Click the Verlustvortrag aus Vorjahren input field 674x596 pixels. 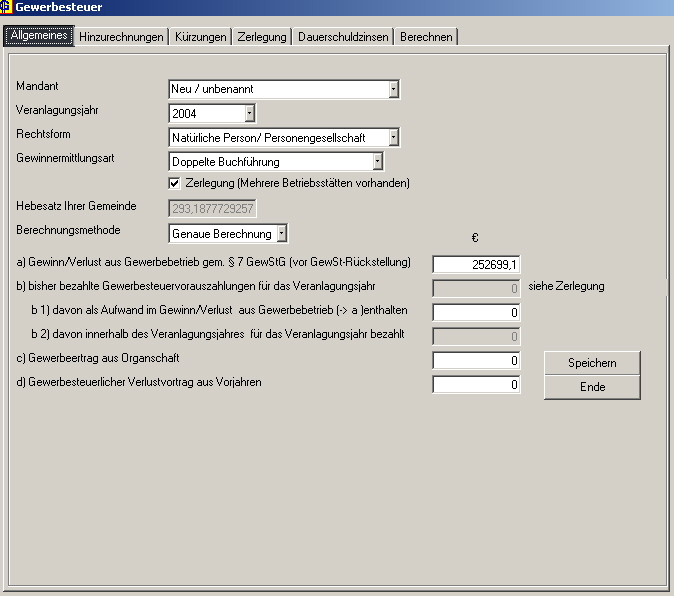(476, 385)
